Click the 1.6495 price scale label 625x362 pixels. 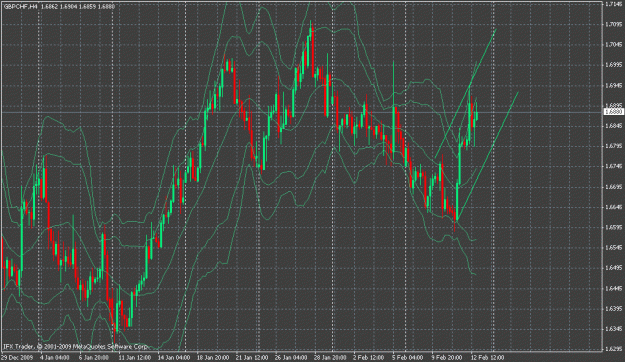613,268
